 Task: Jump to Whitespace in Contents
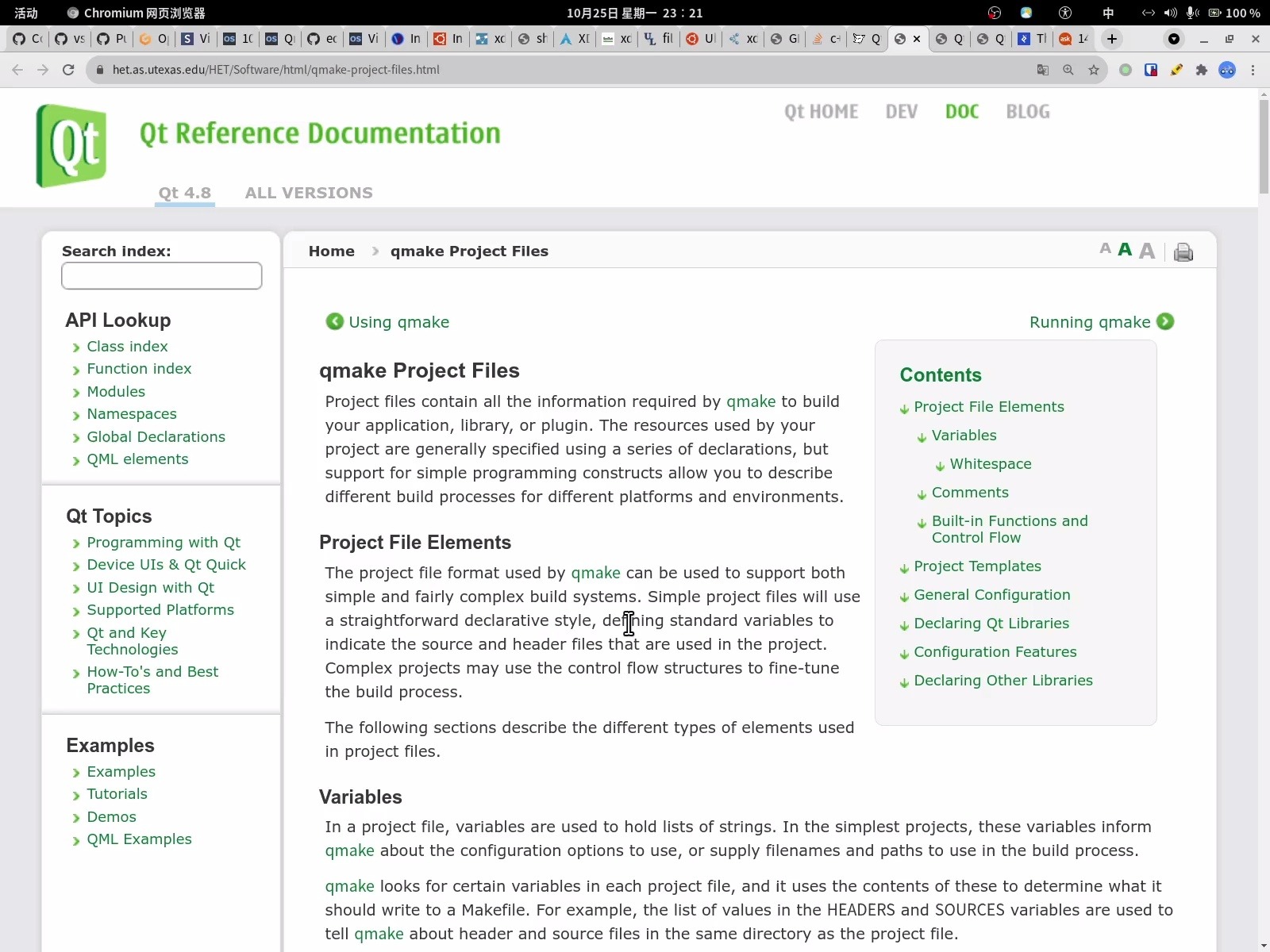tap(991, 464)
